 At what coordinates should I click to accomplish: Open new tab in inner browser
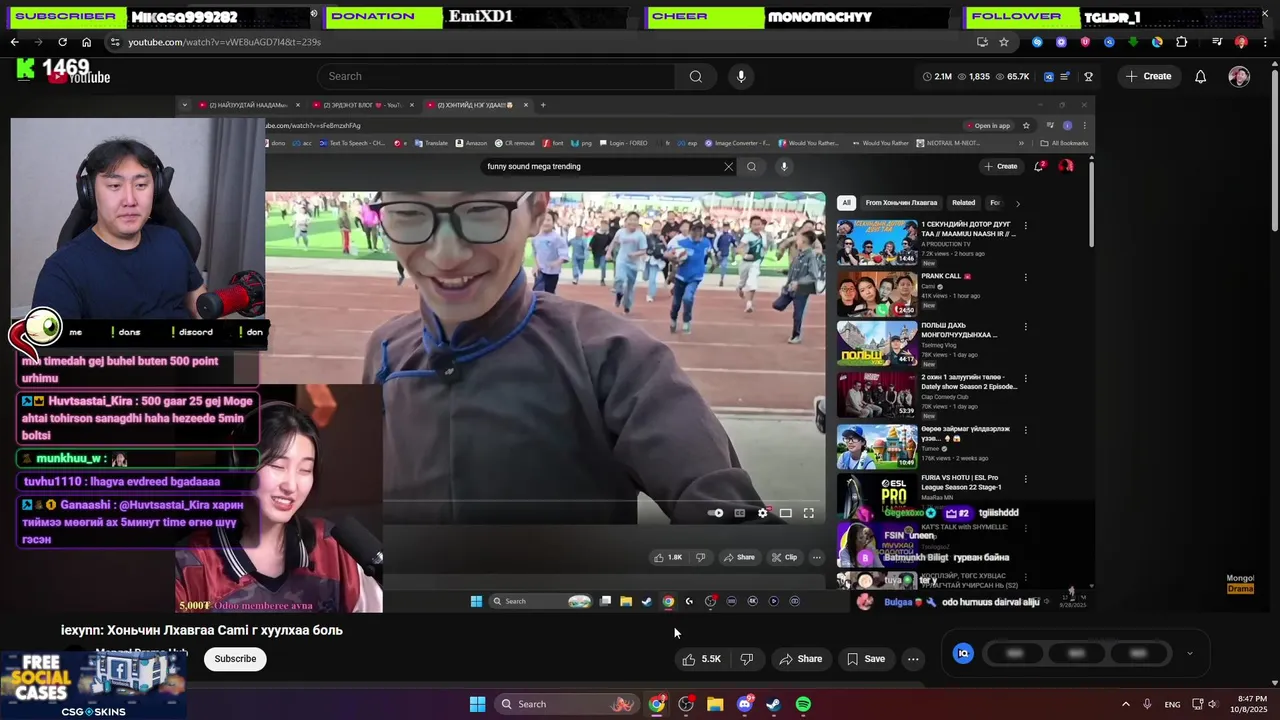pos(543,105)
